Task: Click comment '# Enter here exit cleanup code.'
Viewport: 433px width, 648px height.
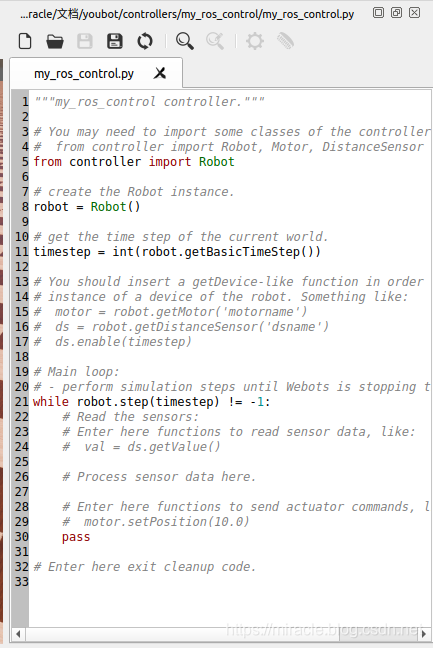Action: pyautogui.click(x=145, y=567)
